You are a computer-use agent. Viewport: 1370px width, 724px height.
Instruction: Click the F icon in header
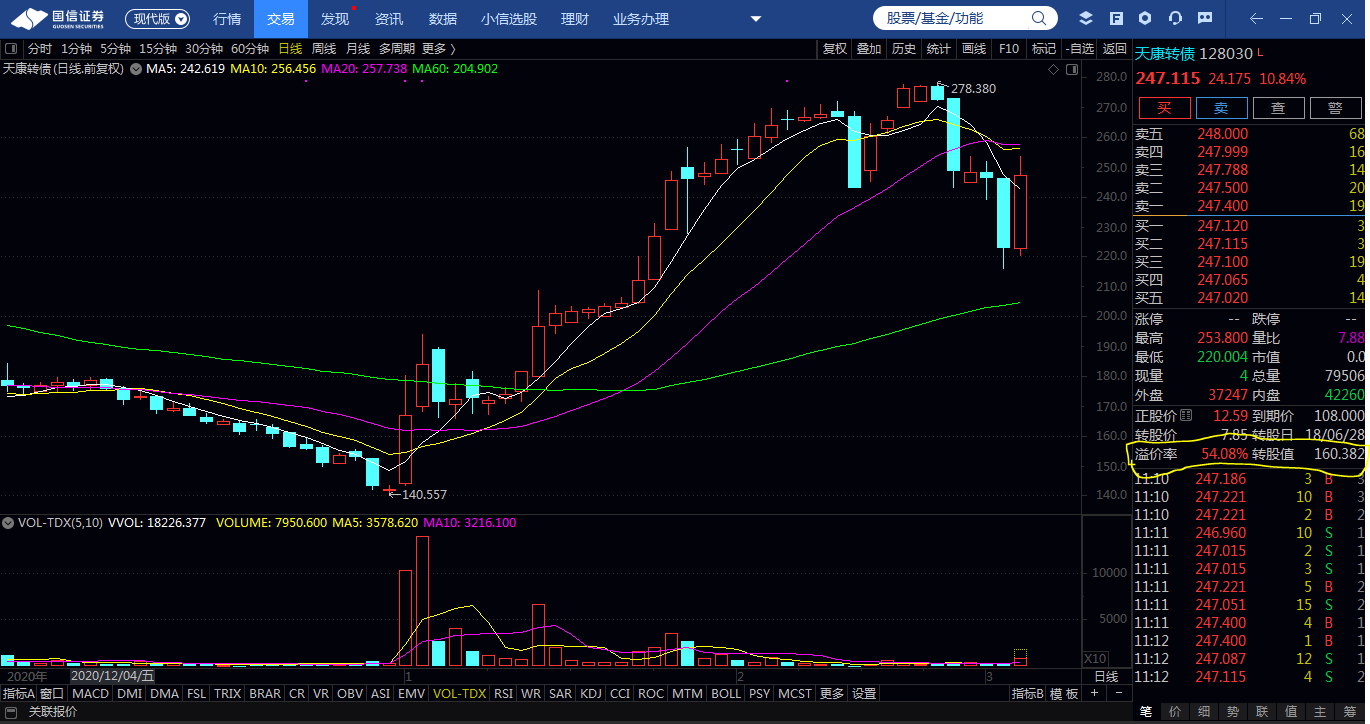coord(1115,19)
